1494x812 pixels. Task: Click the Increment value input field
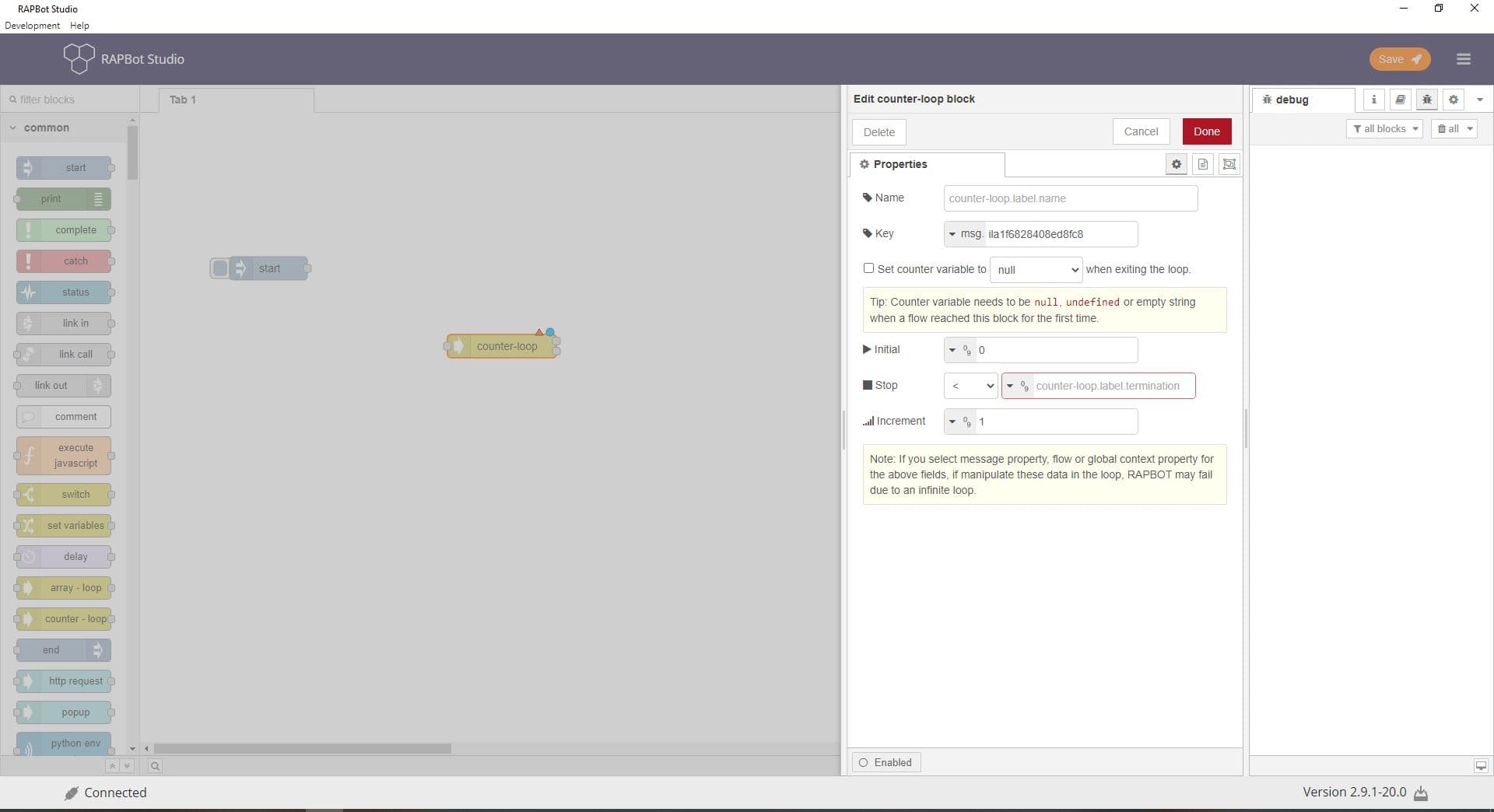click(1056, 422)
